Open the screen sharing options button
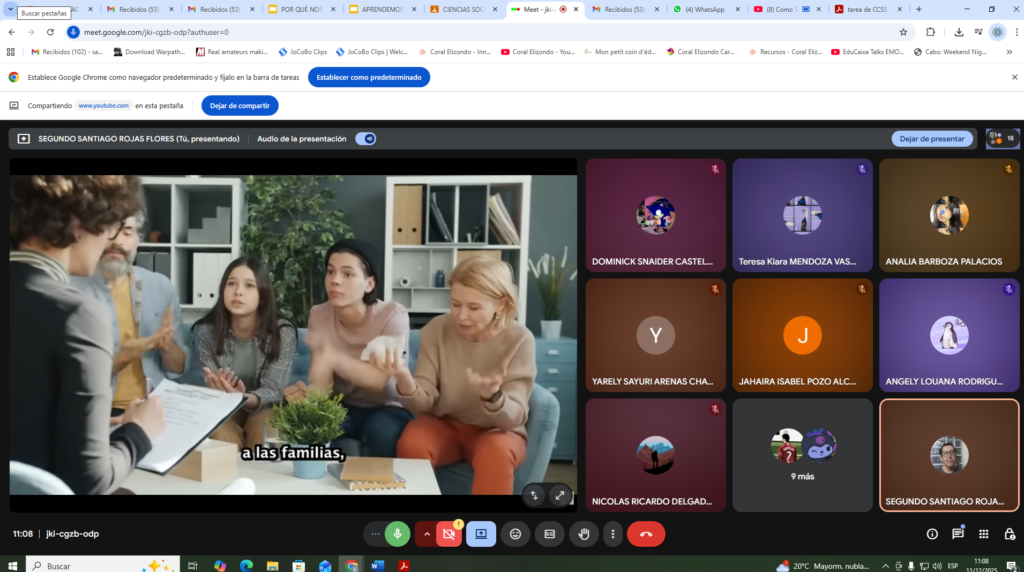 [x=481, y=534]
